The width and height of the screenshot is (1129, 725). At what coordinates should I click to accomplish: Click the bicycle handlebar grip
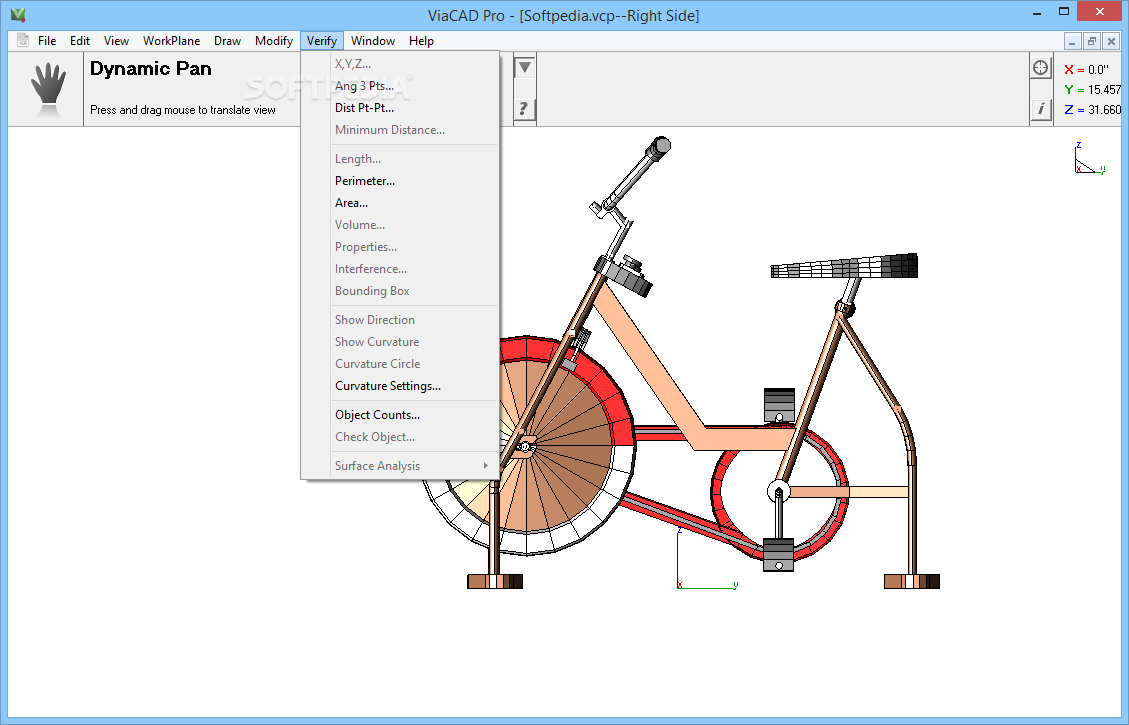click(x=657, y=148)
